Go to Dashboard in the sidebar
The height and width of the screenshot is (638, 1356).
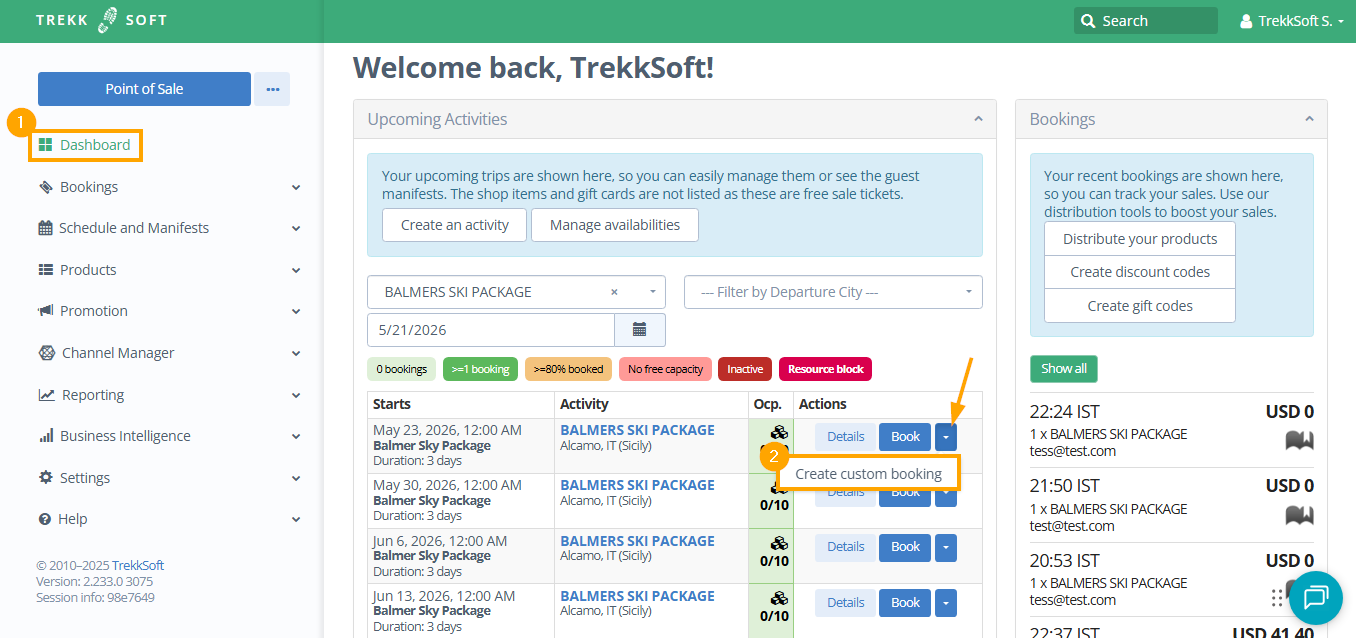pos(94,145)
